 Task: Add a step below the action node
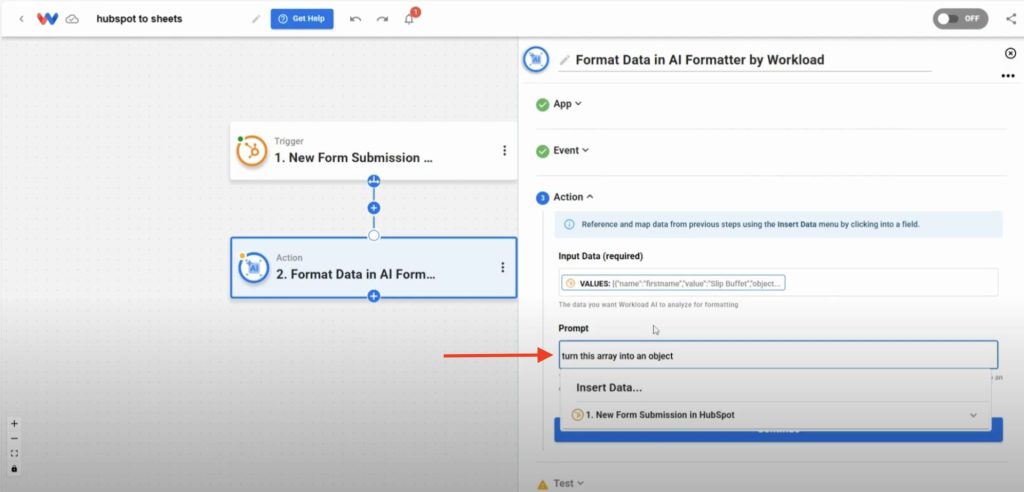374,296
